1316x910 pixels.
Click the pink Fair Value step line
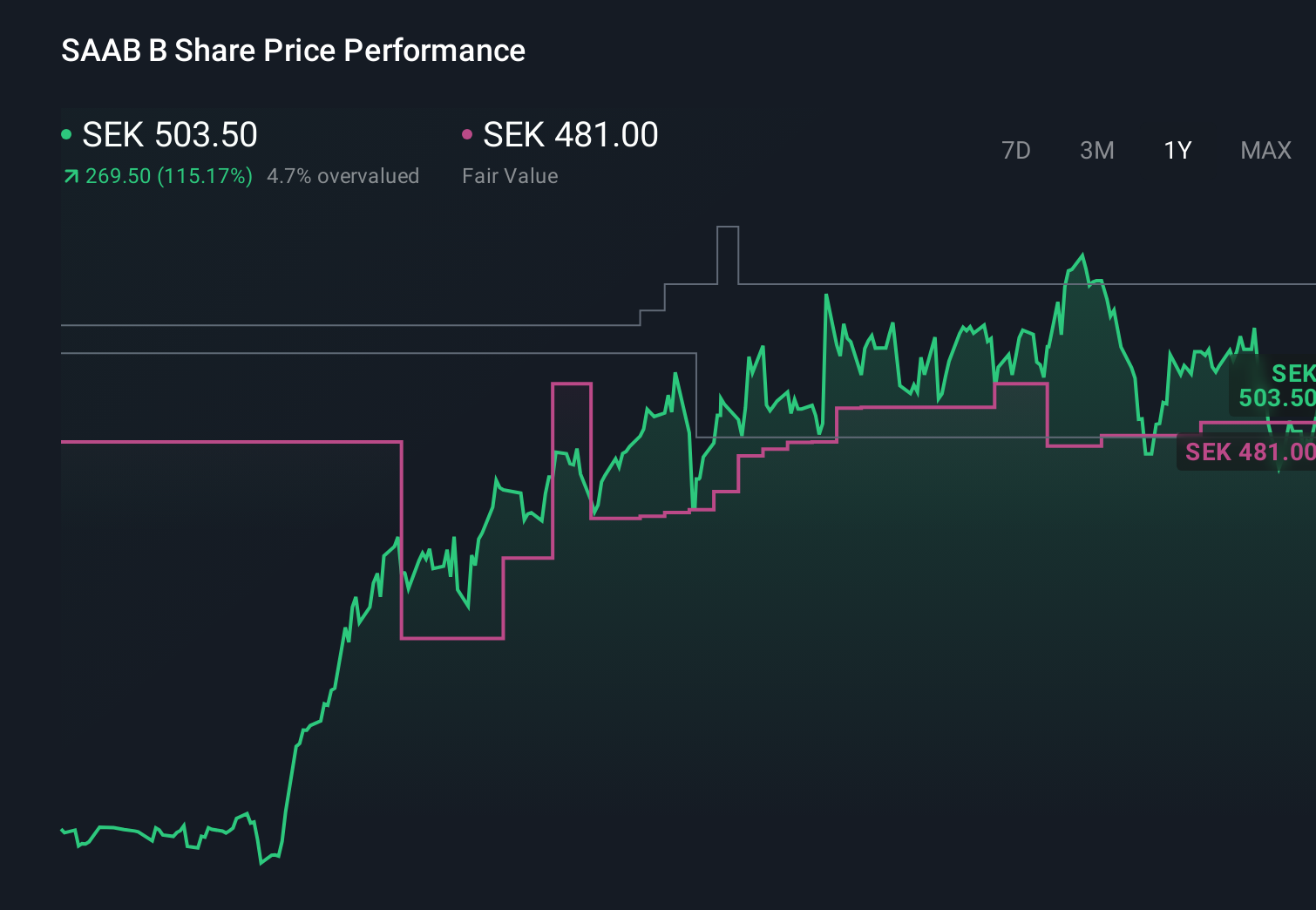[218, 443]
